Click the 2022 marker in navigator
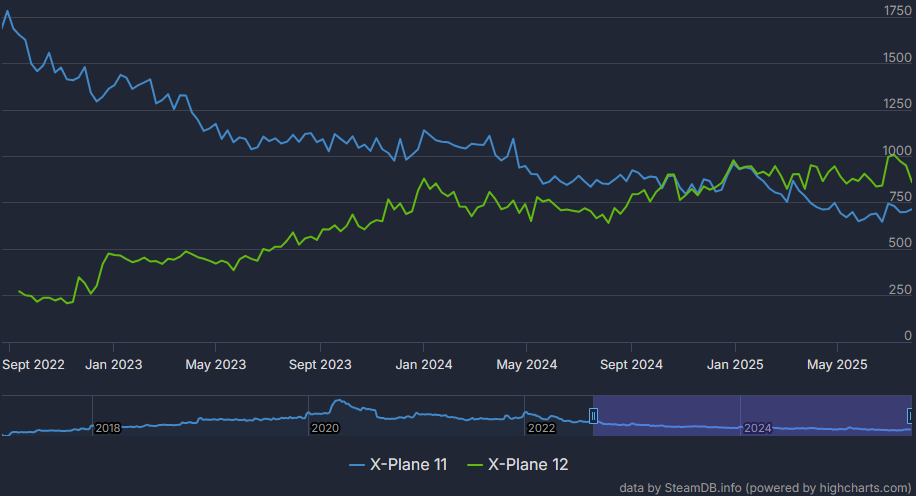The width and height of the screenshot is (916, 496). pyautogui.click(x=541, y=428)
